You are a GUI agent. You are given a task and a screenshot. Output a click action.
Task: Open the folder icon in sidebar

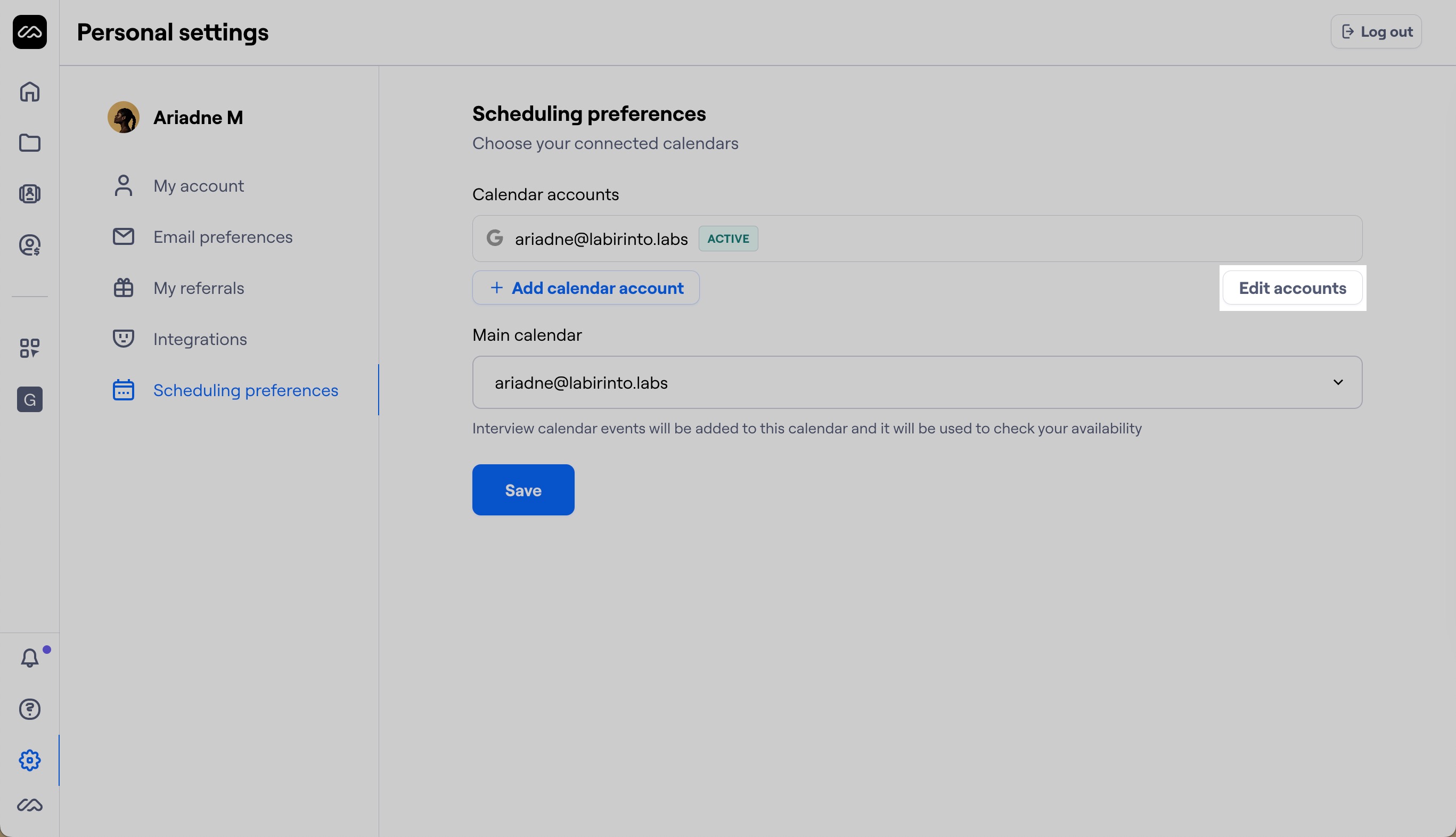30,143
